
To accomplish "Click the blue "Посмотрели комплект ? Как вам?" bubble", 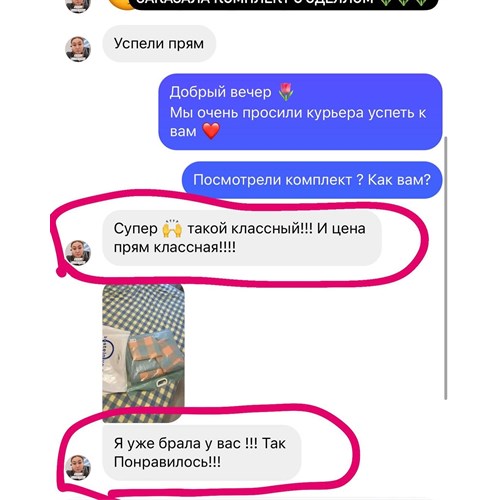I will (x=312, y=180).
